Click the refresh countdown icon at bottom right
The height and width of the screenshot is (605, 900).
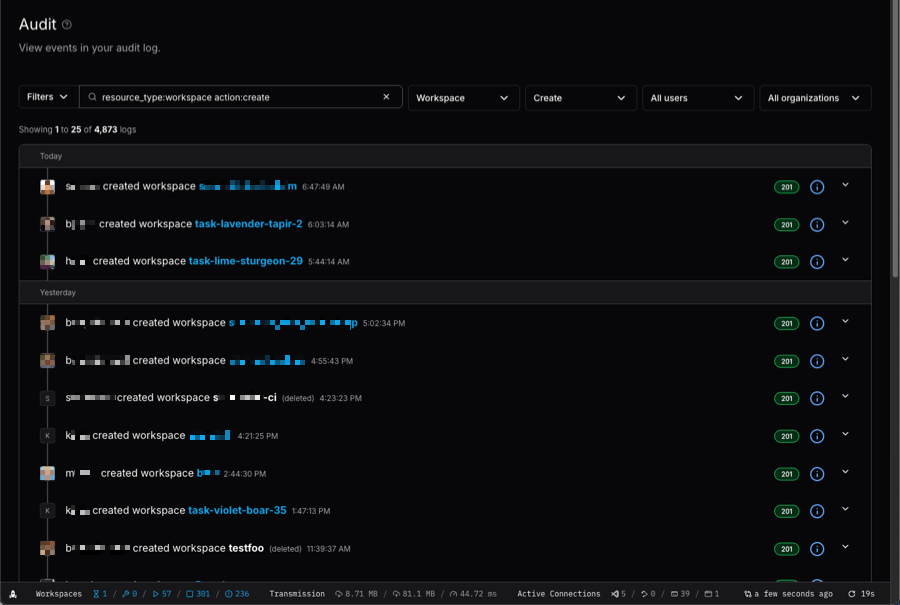[x=853, y=593]
